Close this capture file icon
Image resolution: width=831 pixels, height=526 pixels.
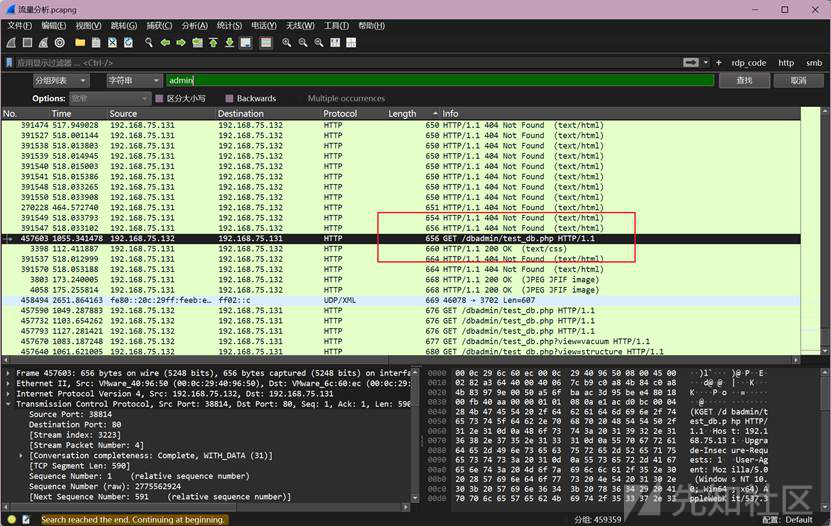pos(112,42)
